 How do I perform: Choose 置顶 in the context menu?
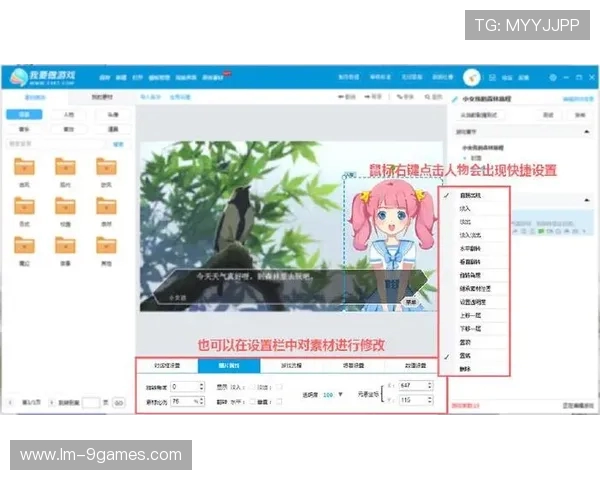click(474, 342)
